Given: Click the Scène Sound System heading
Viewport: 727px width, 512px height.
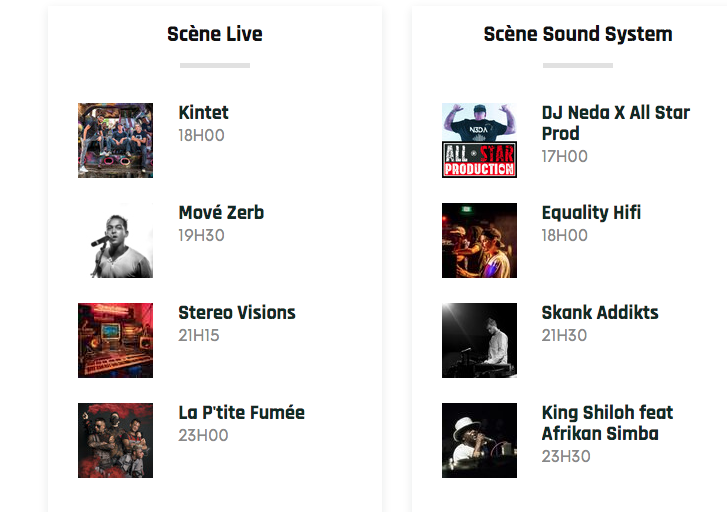Looking at the screenshot, I should coord(578,34).
